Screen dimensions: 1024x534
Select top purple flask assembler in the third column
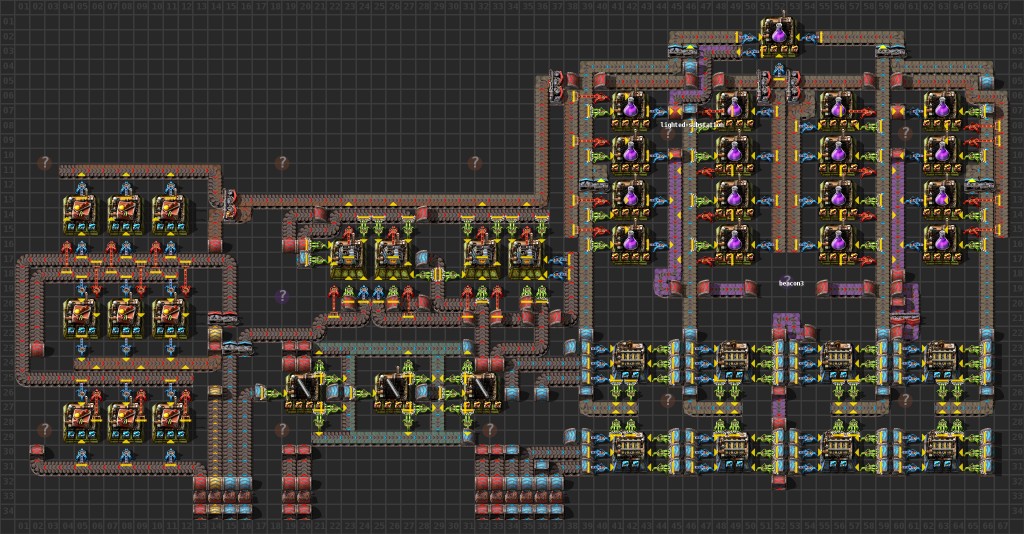(x=838, y=111)
